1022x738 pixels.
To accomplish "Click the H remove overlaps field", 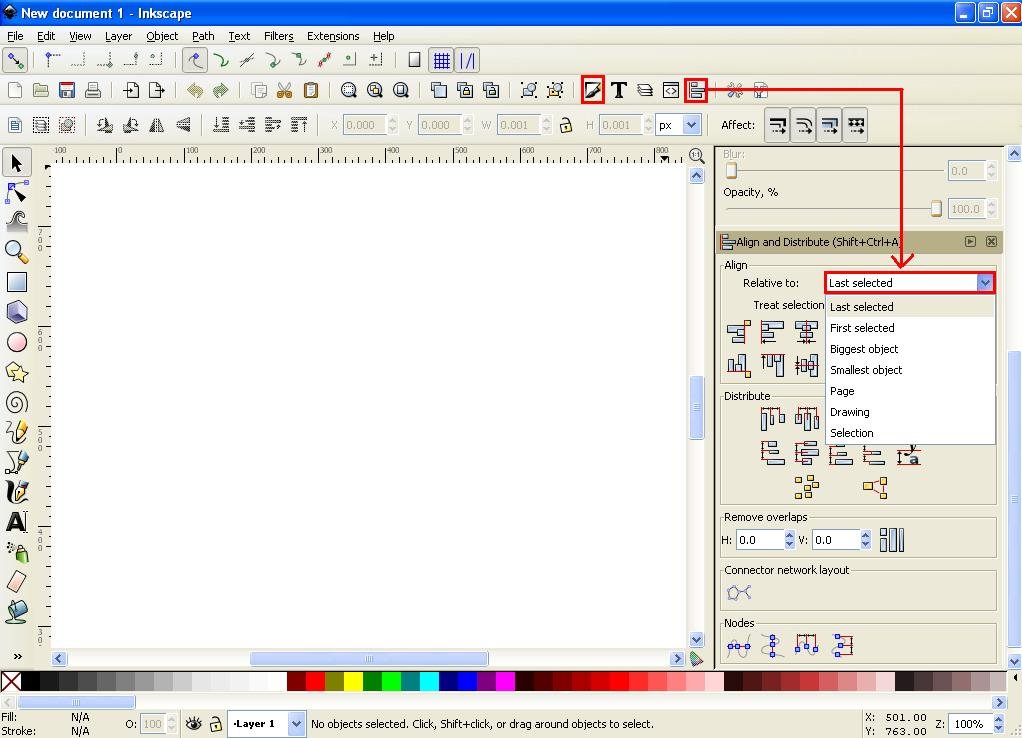I will pos(759,540).
